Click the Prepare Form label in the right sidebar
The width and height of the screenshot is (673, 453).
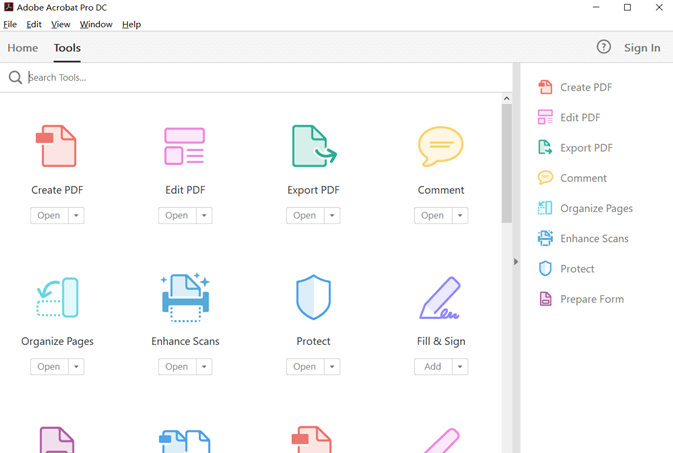tap(592, 299)
